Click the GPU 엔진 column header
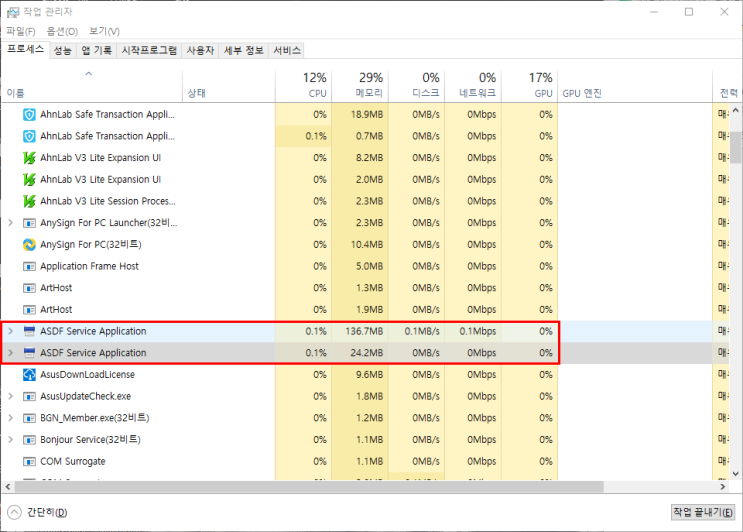Screen dimensions: 743x532 (x=635, y=86)
